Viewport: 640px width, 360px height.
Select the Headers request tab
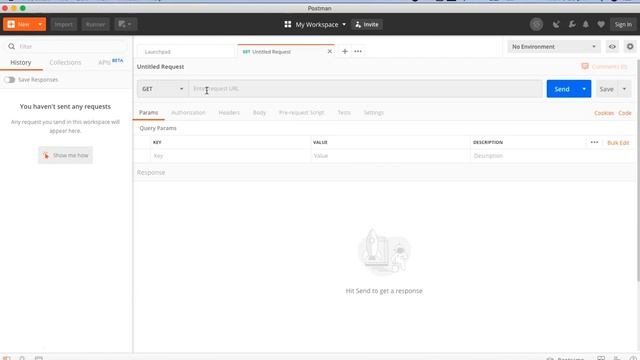(229, 113)
